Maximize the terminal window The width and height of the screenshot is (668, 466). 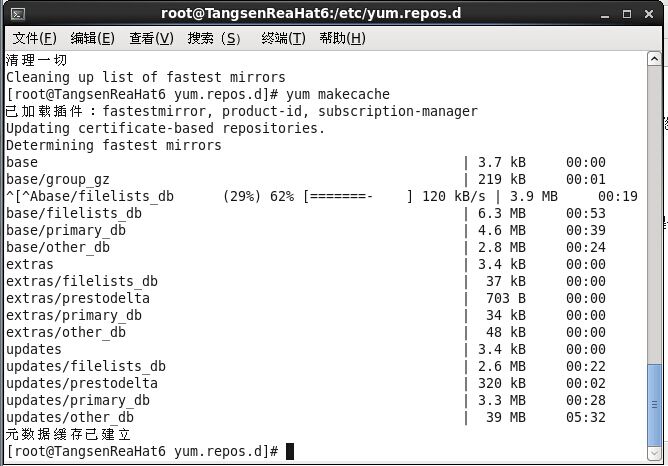tap(629, 13)
